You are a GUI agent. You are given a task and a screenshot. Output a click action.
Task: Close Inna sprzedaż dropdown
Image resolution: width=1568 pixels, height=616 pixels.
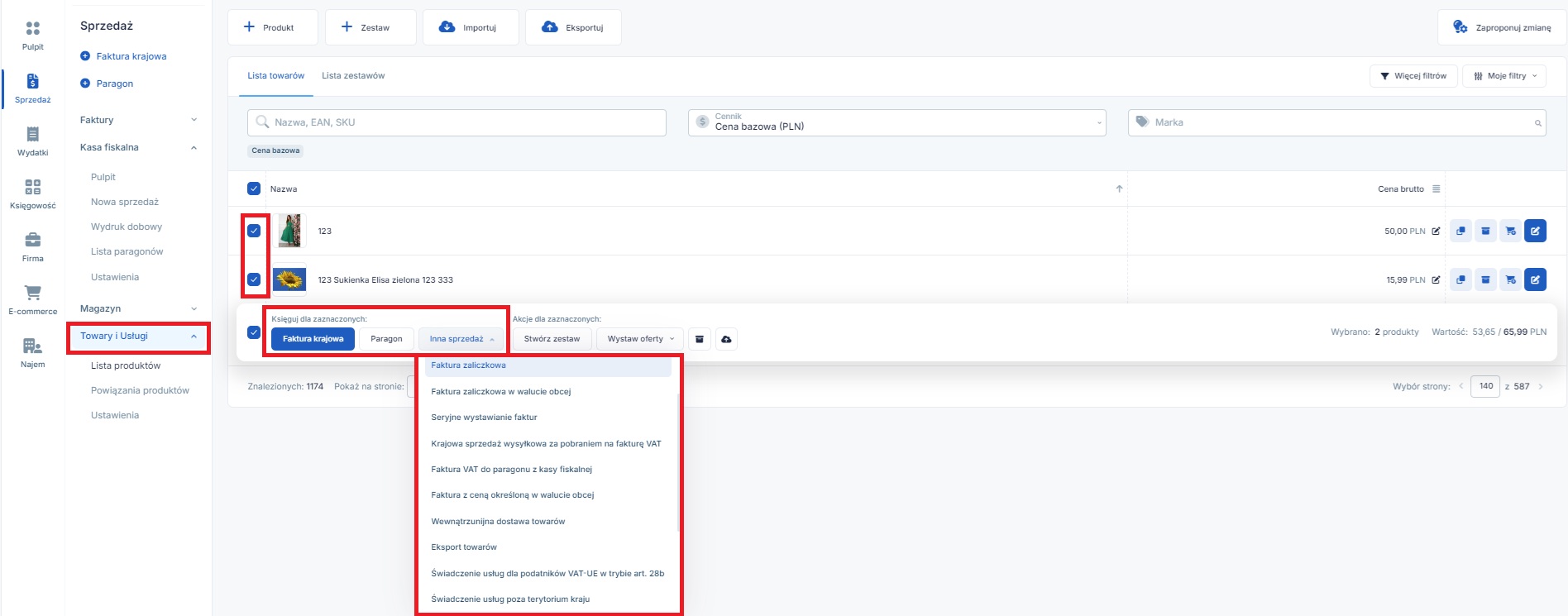[461, 339]
